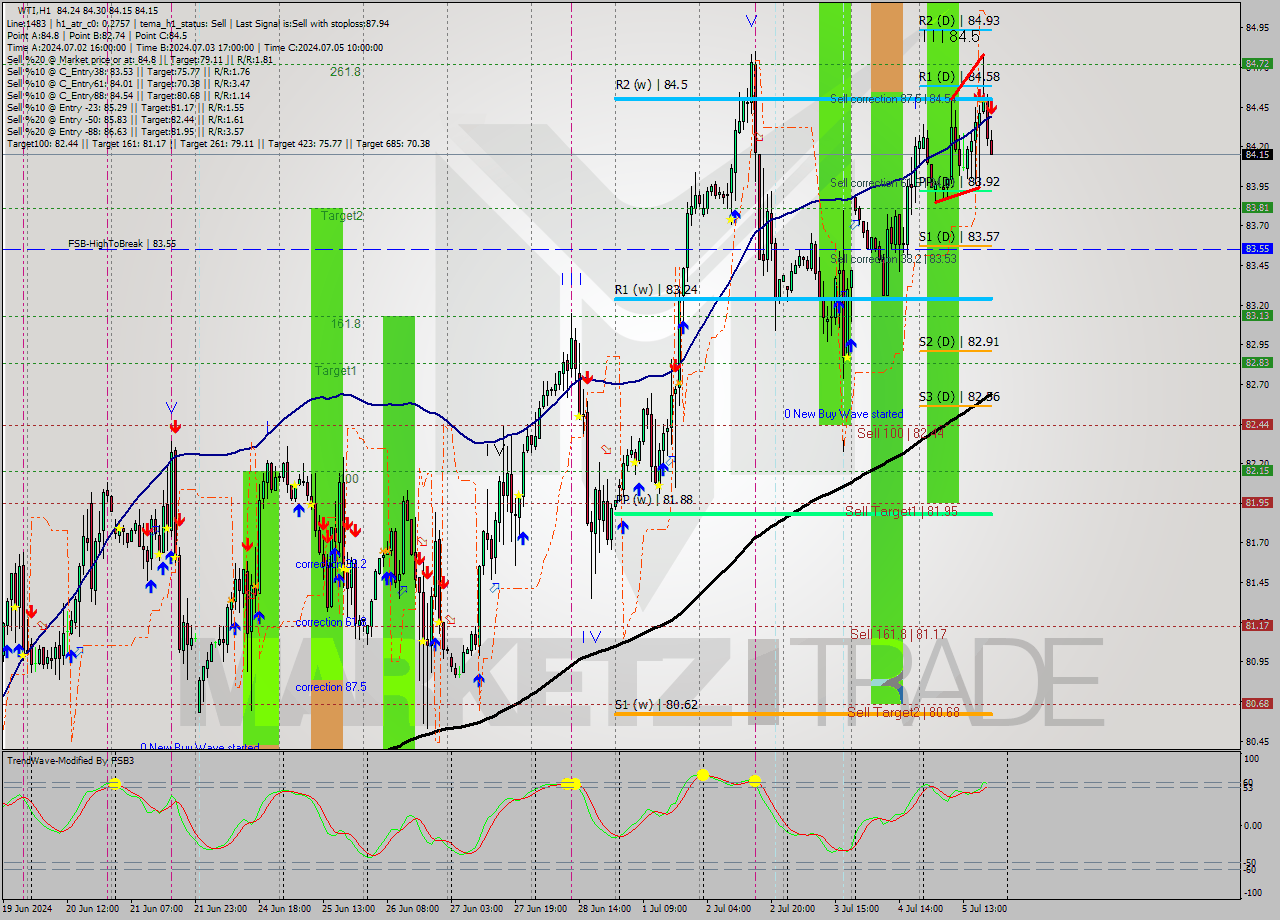Viewport: 1280px width, 920px height.
Task: Click the 'WTI,H1' symbol header text
Action: [37, 11]
